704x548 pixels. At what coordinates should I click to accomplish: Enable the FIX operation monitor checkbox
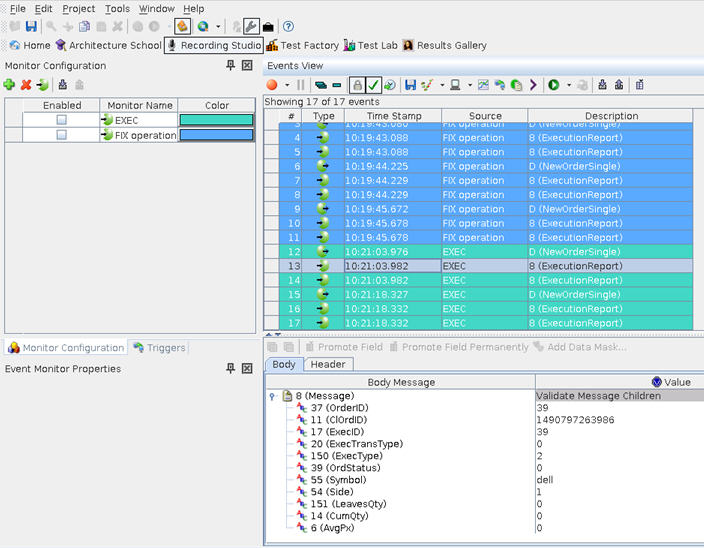coord(61,135)
